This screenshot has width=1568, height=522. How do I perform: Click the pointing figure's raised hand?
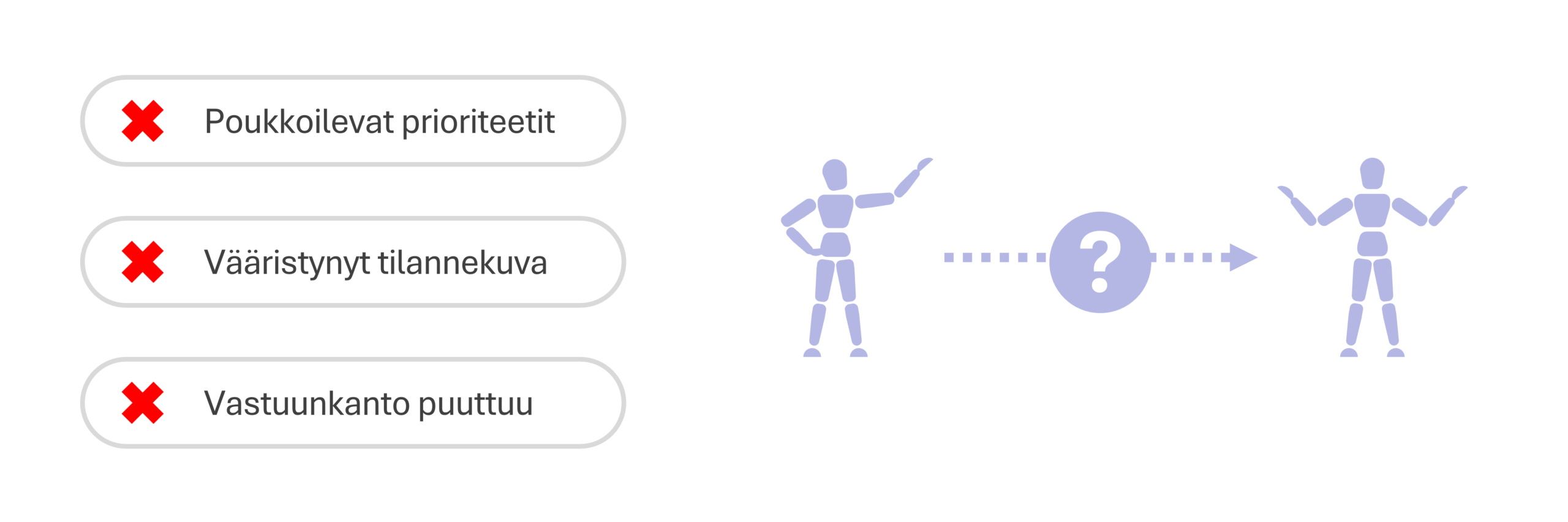[x=924, y=164]
